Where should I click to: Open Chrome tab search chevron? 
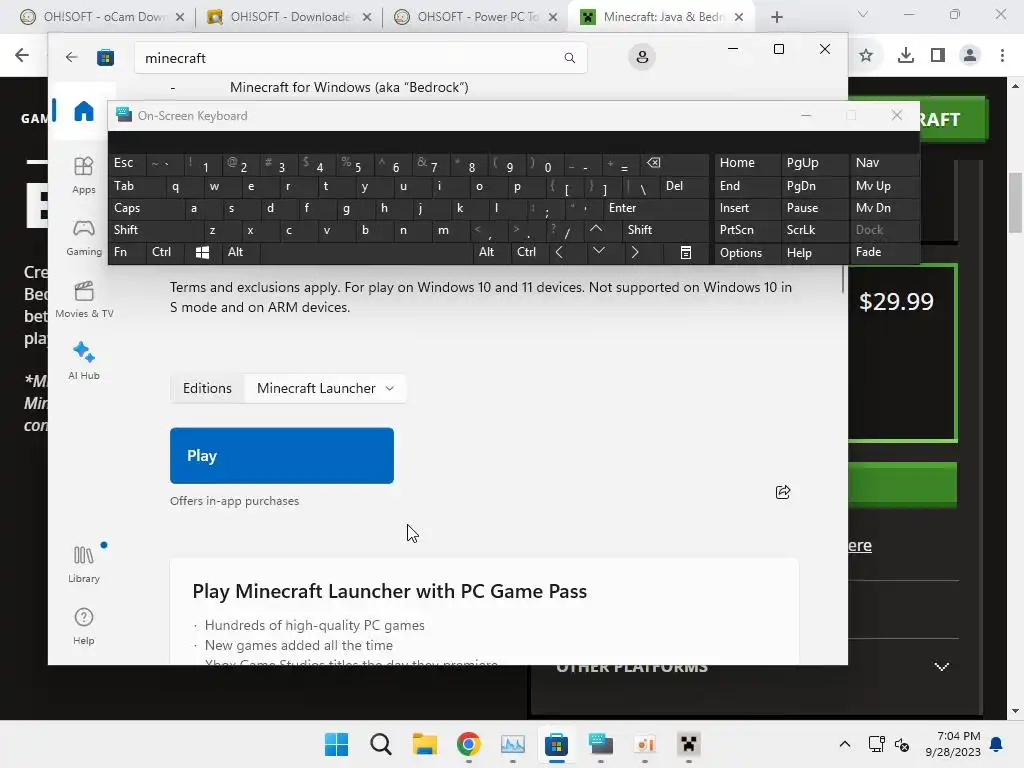(862, 14)
